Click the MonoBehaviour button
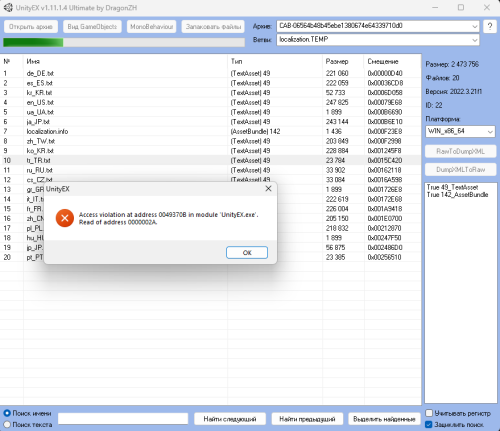The image size is (500, 431). pos(152,27)
